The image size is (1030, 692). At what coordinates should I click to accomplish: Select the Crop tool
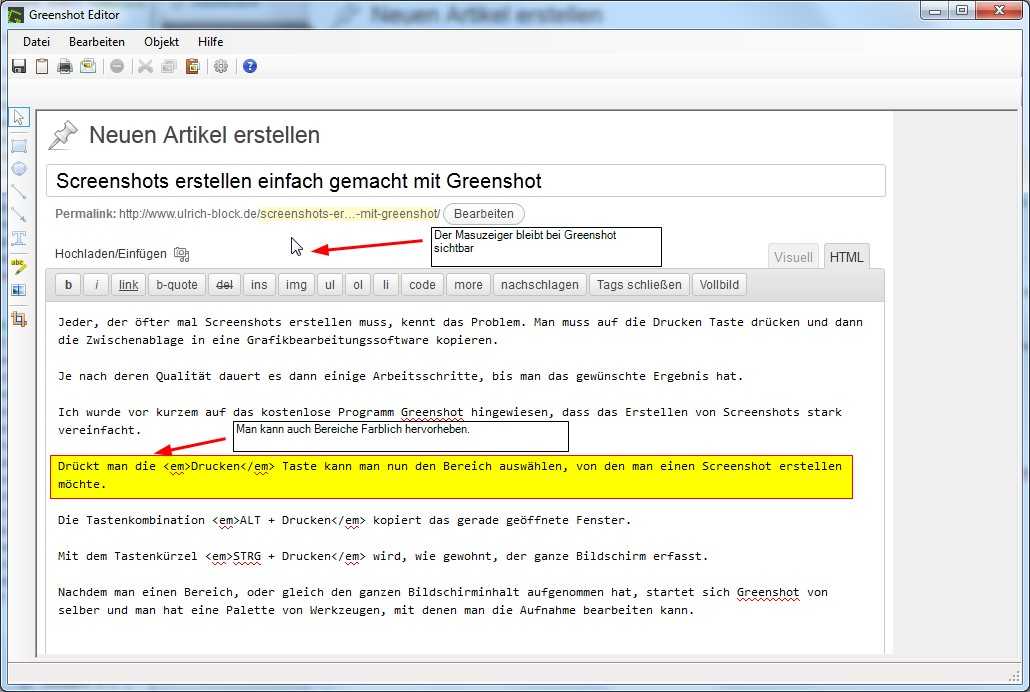click(x=19, y=319)
